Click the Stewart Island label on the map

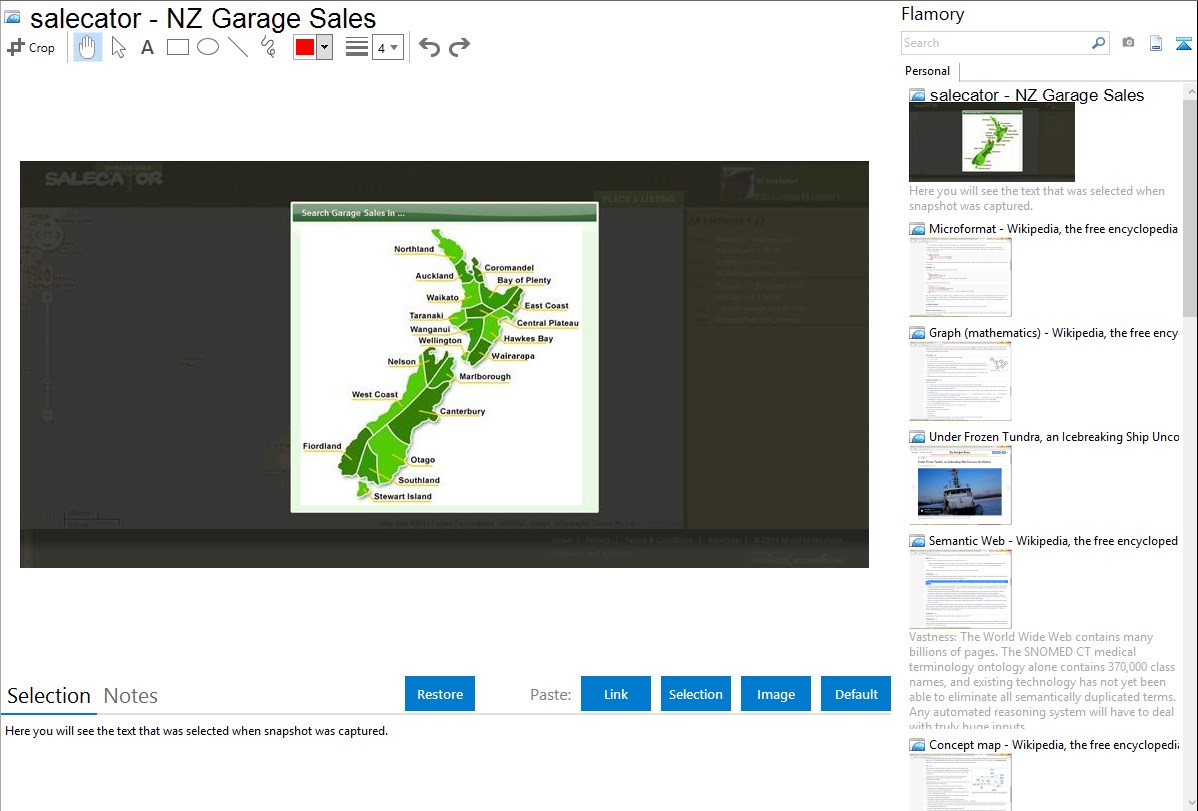pos(403,497)
